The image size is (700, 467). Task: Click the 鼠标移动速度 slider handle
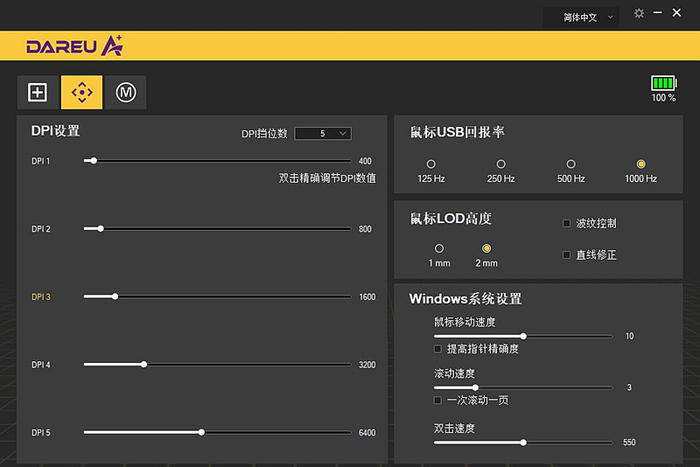tap(524, 336)
